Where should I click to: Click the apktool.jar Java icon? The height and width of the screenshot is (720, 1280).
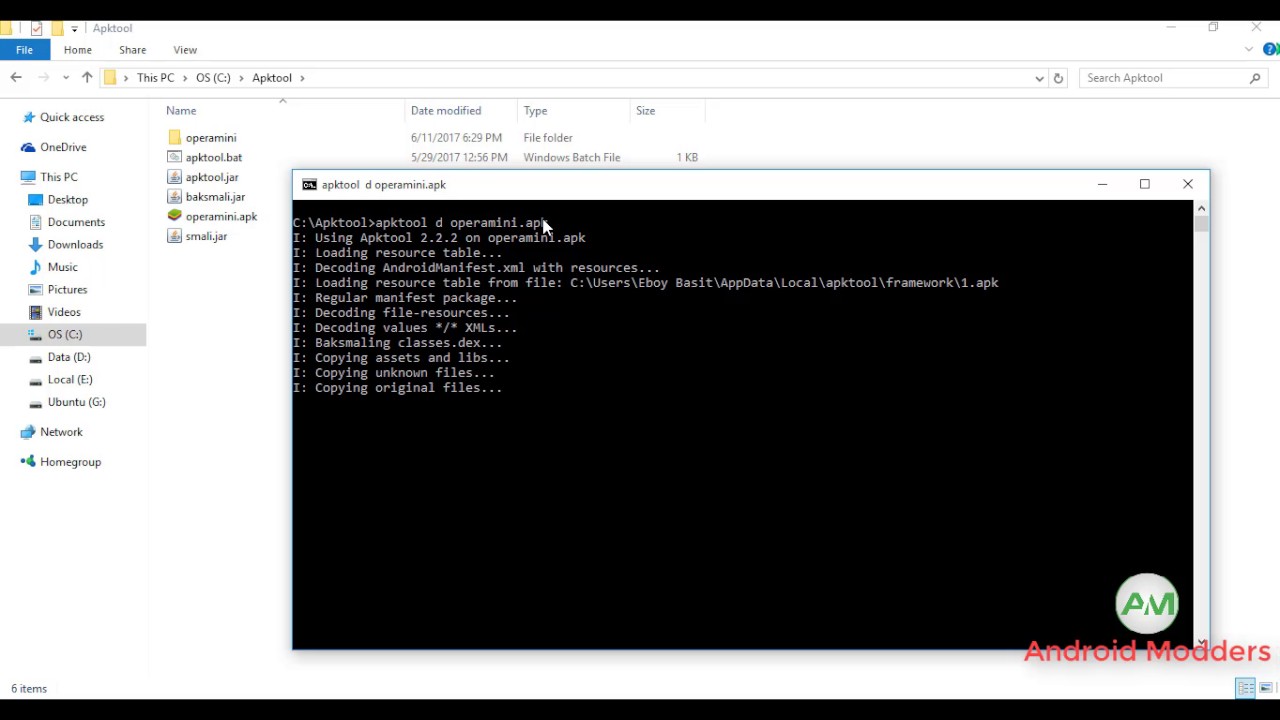[x=175, y=177]
